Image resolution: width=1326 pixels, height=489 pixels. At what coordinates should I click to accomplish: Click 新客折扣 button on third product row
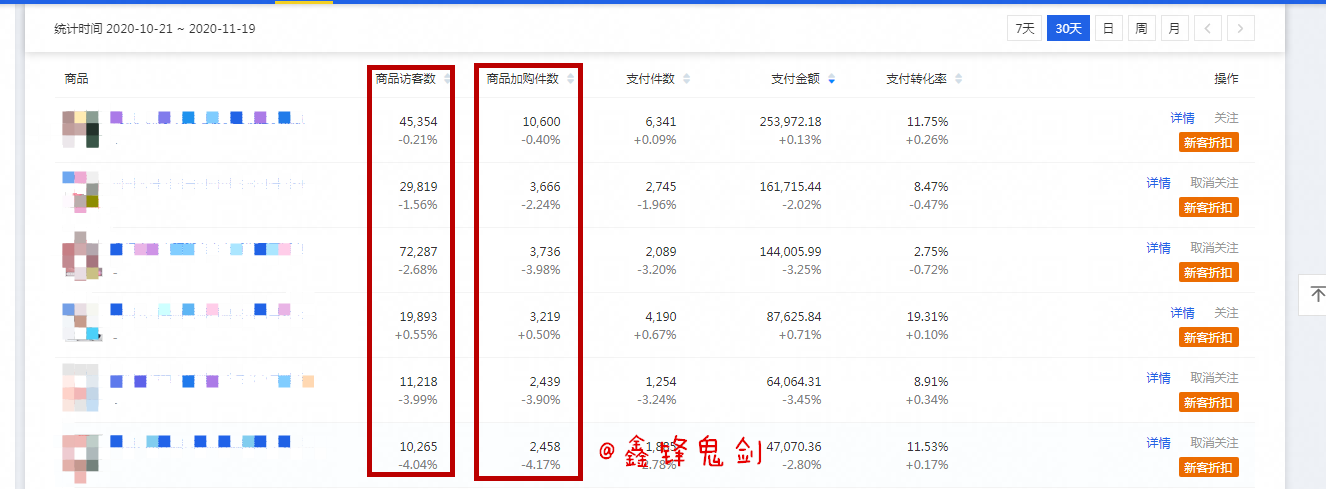[1209, 272]
